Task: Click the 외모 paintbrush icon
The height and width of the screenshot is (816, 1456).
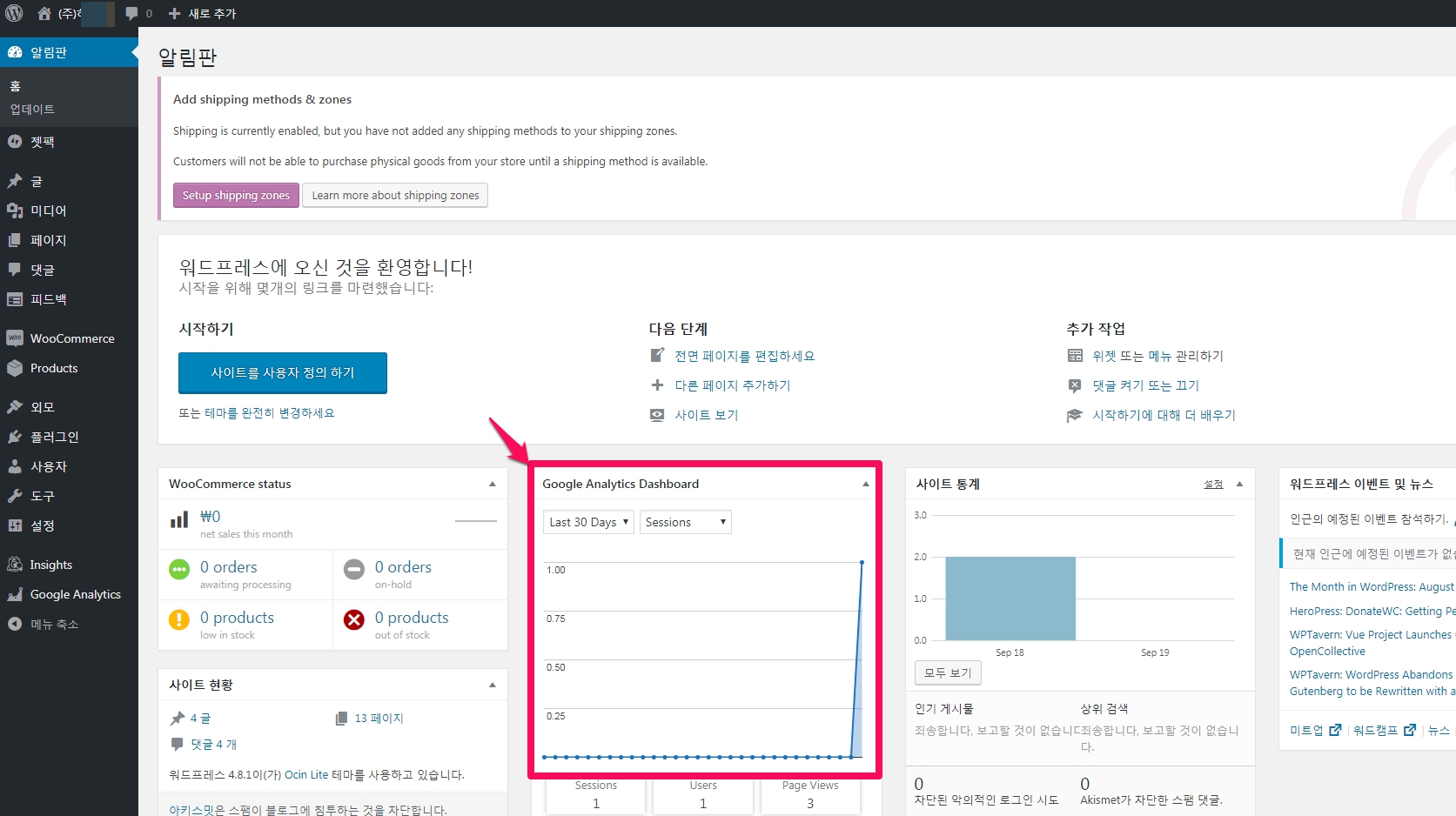Action: point(15,406)
